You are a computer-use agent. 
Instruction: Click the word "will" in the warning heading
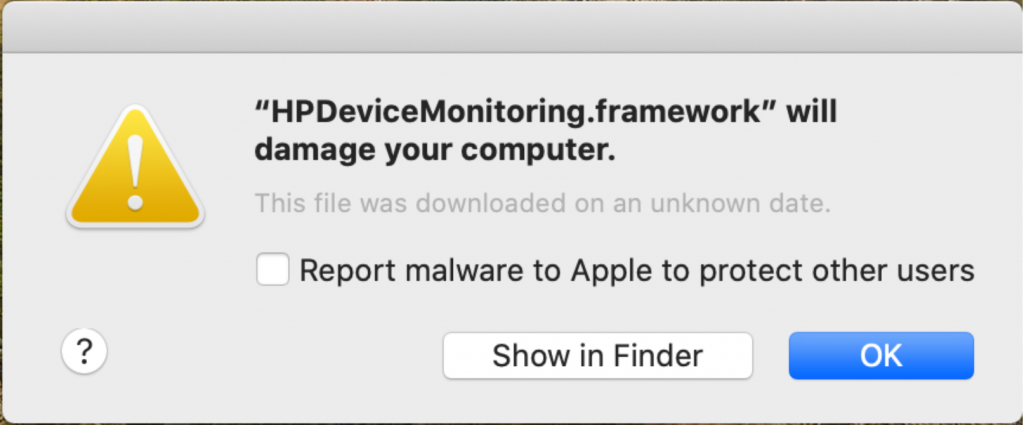tap(811, 113)
